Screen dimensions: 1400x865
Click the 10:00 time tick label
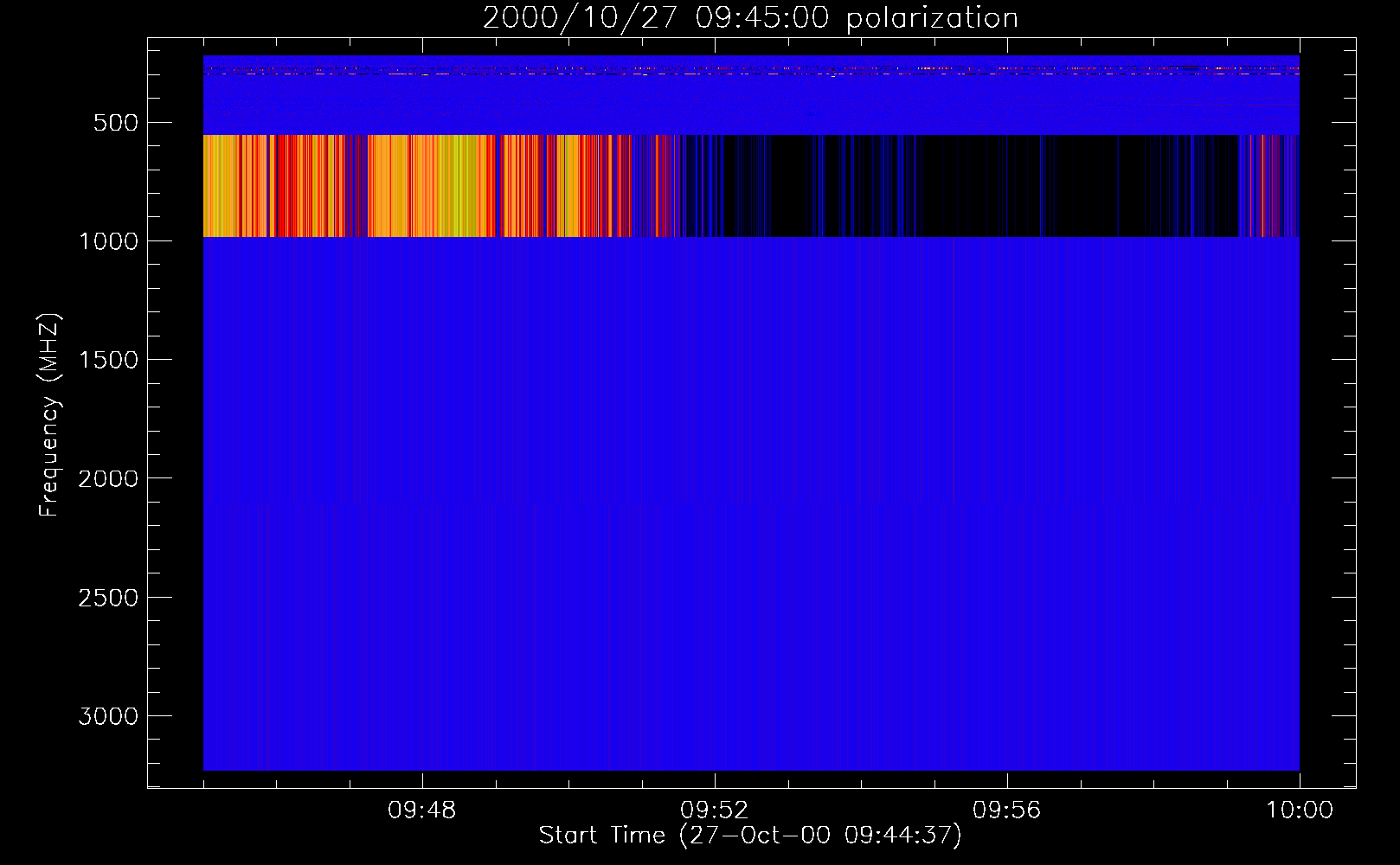pos(1300,811)
